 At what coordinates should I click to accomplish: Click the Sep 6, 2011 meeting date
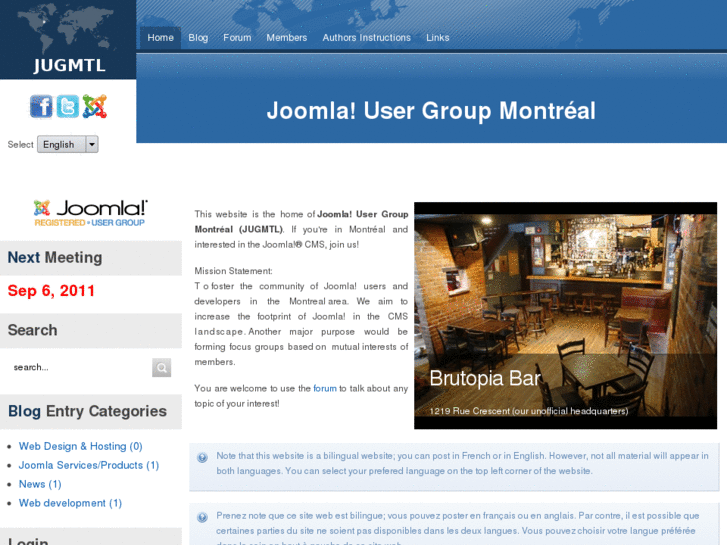point(51,291)
